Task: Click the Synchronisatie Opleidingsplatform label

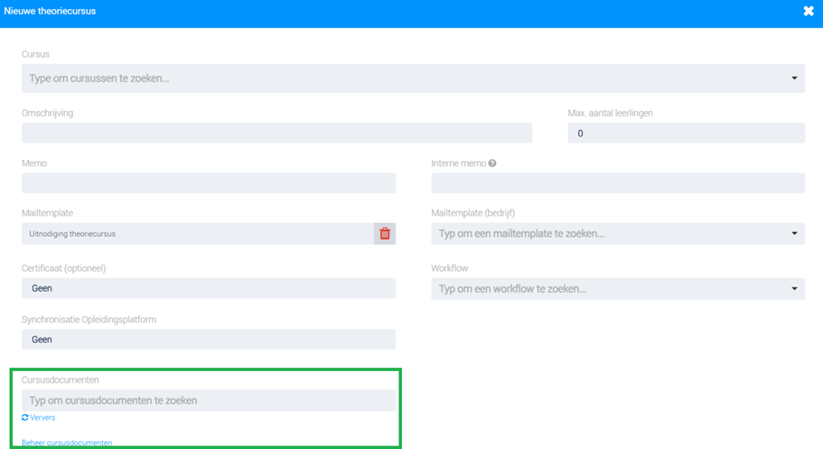Action: point(89,319)
